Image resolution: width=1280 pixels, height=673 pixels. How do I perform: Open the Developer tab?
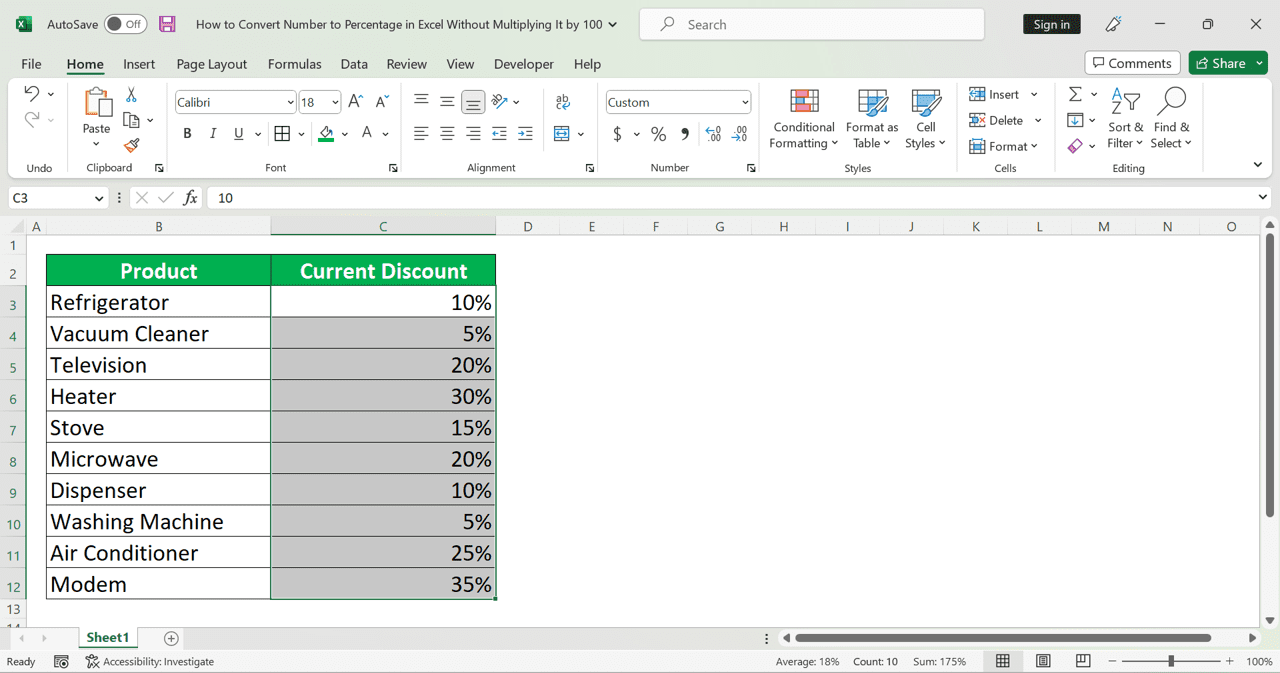[x=524, y=64]
